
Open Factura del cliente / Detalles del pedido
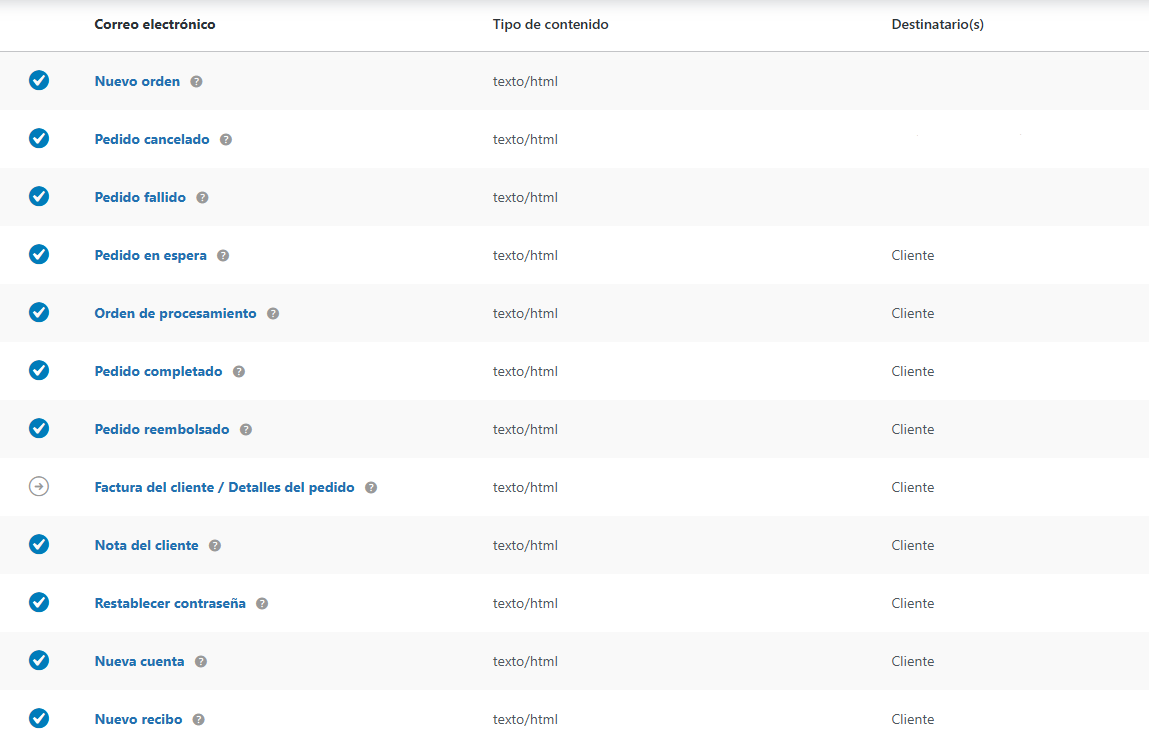point(224,487)
